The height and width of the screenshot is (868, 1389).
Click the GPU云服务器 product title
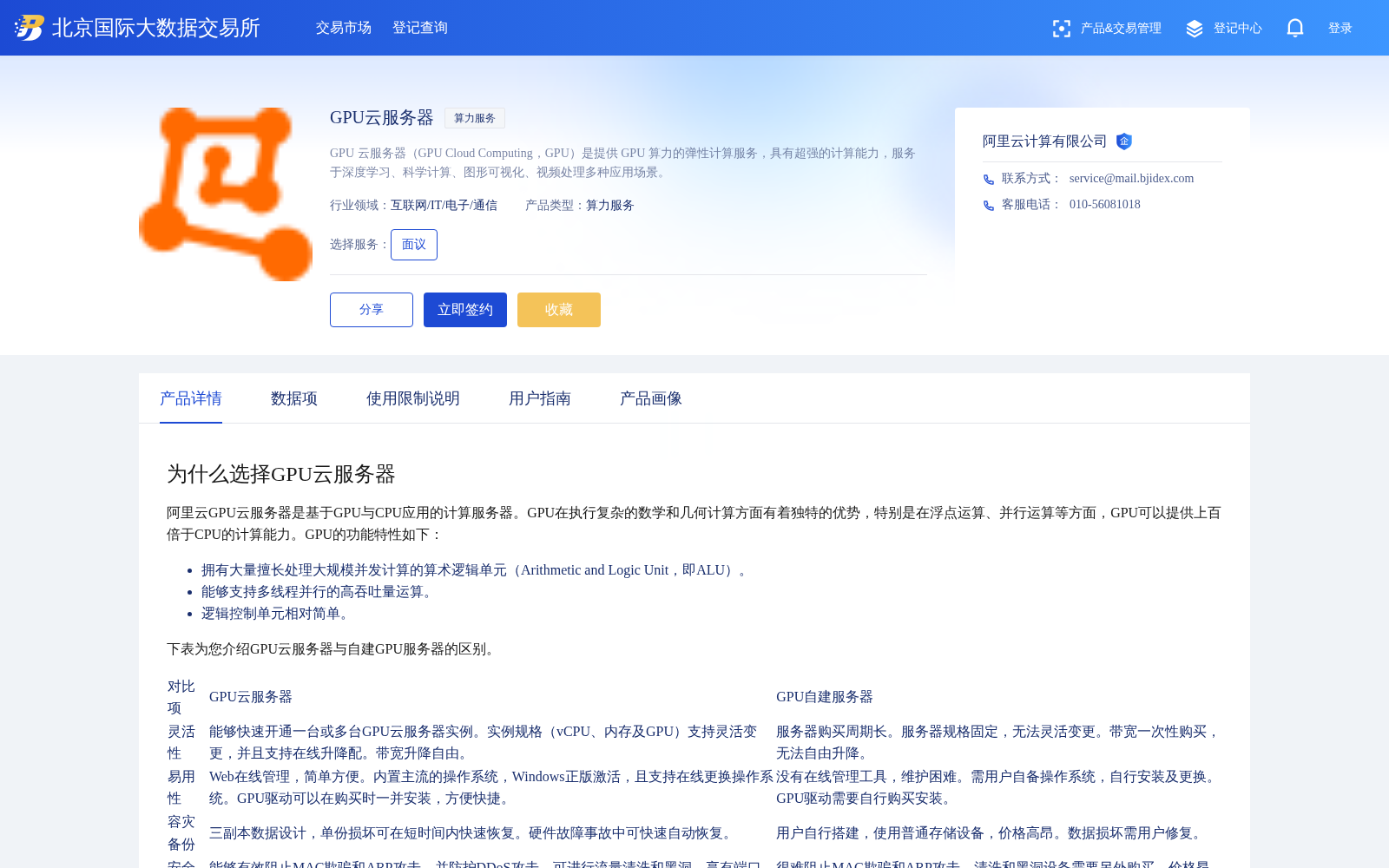tap(382, 118)
